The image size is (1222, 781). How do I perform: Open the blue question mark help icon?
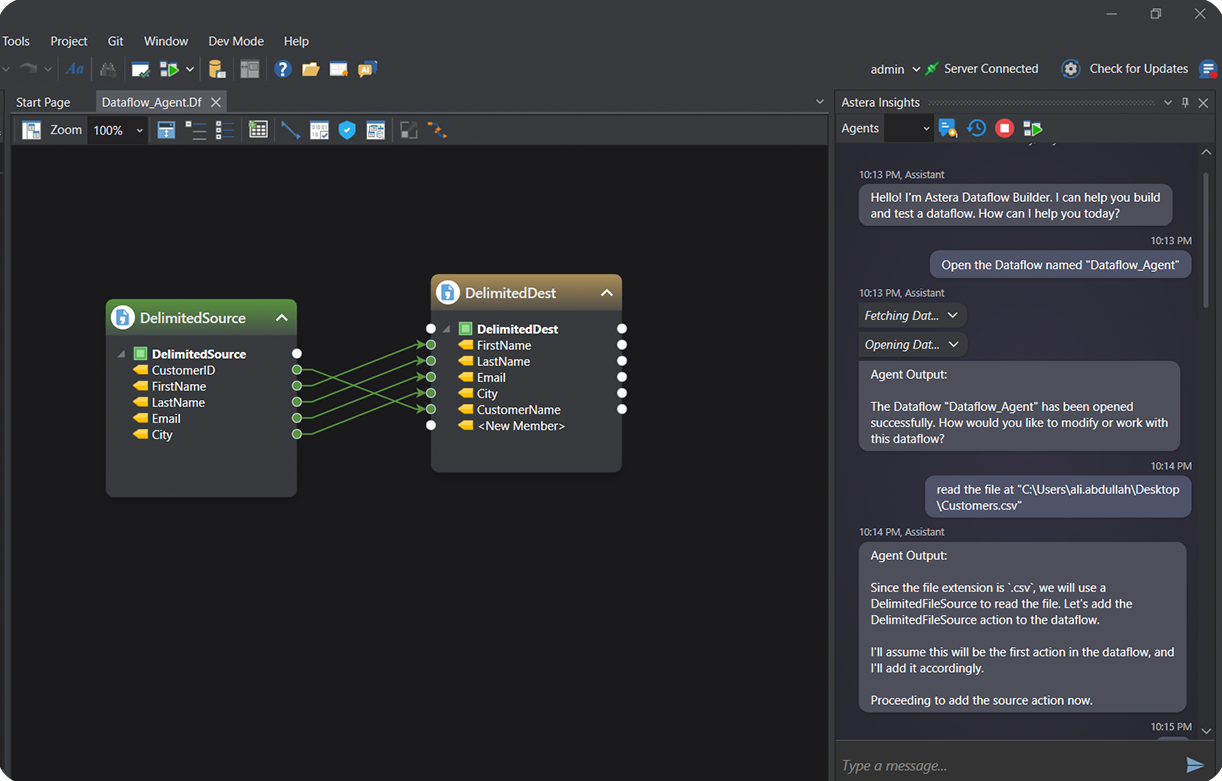coord(283,69)
